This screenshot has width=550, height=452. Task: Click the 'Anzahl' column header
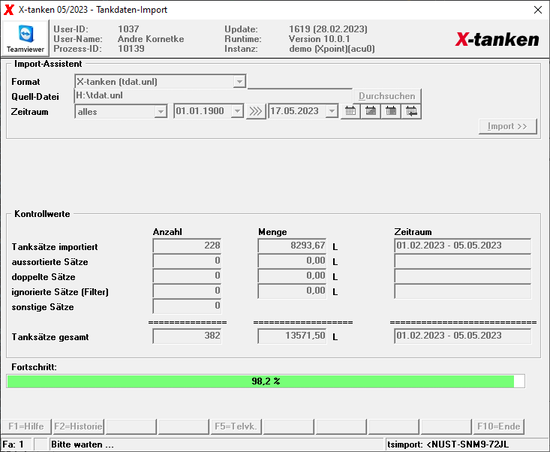click(167, 232)
